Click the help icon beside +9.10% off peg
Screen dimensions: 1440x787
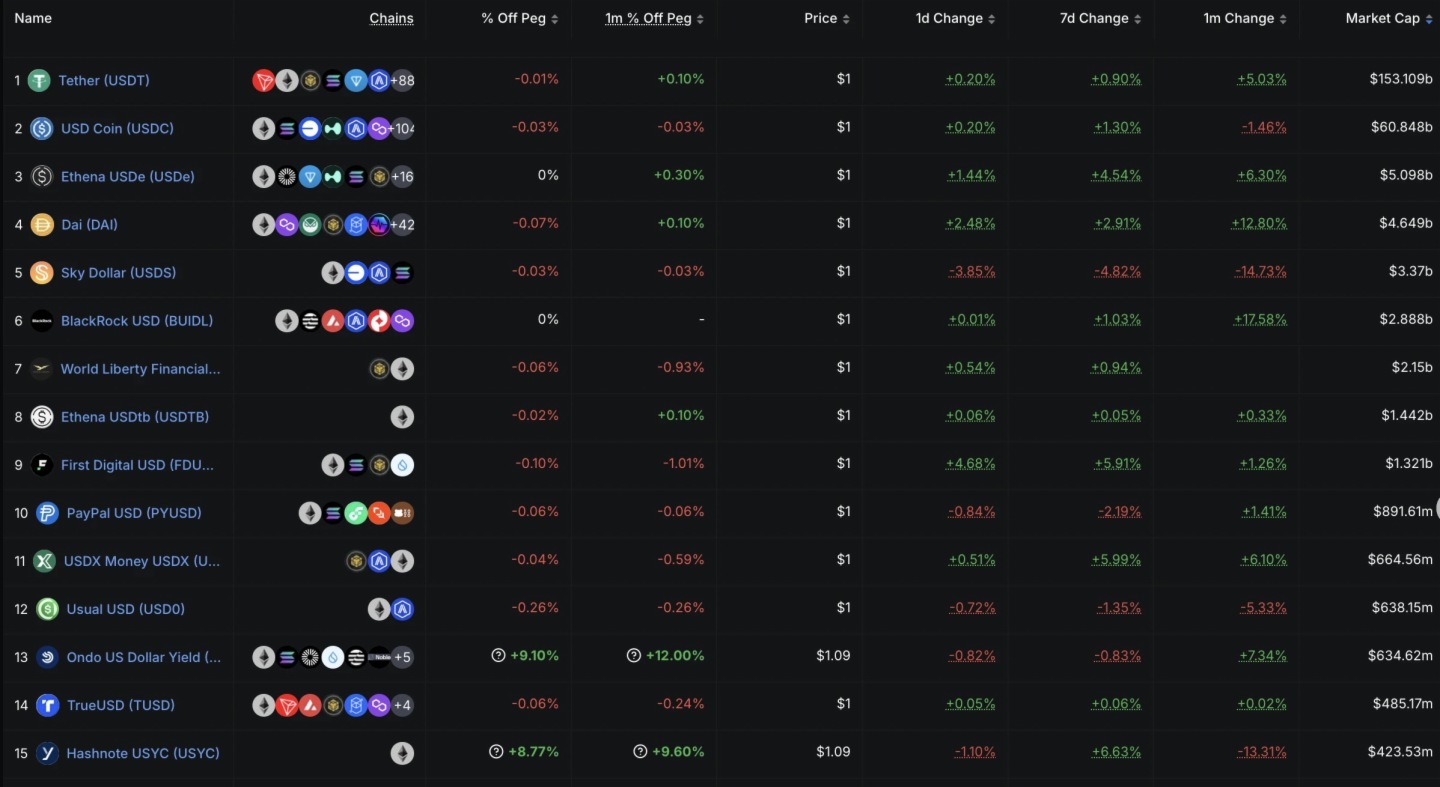click(x=498, y=656)
